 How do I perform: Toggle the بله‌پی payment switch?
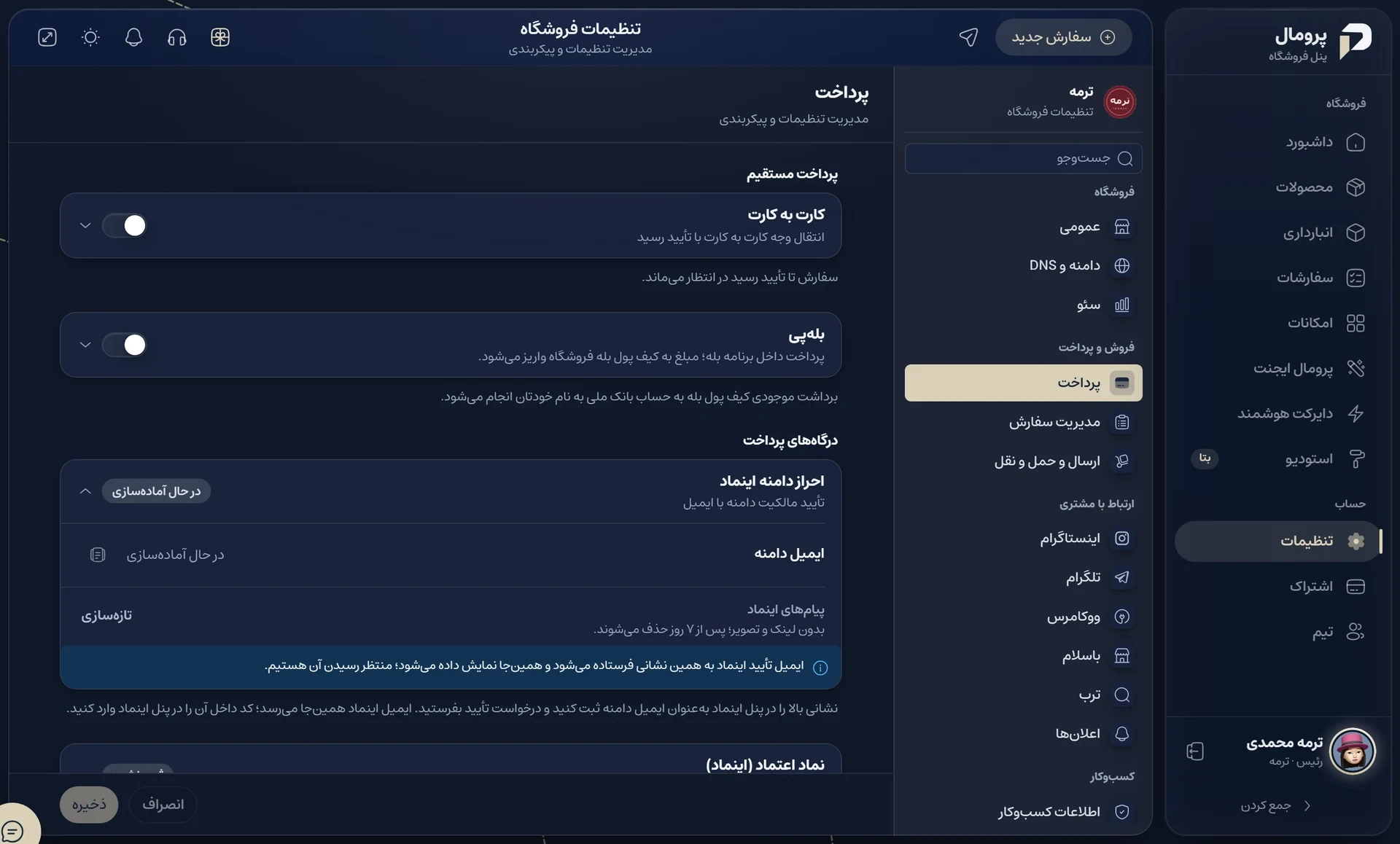pos(125,345)
